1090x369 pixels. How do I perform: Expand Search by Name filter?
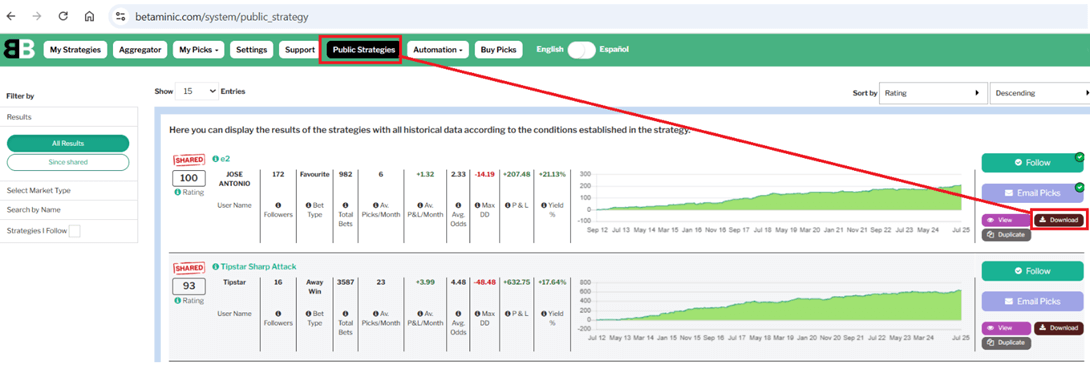69,209
